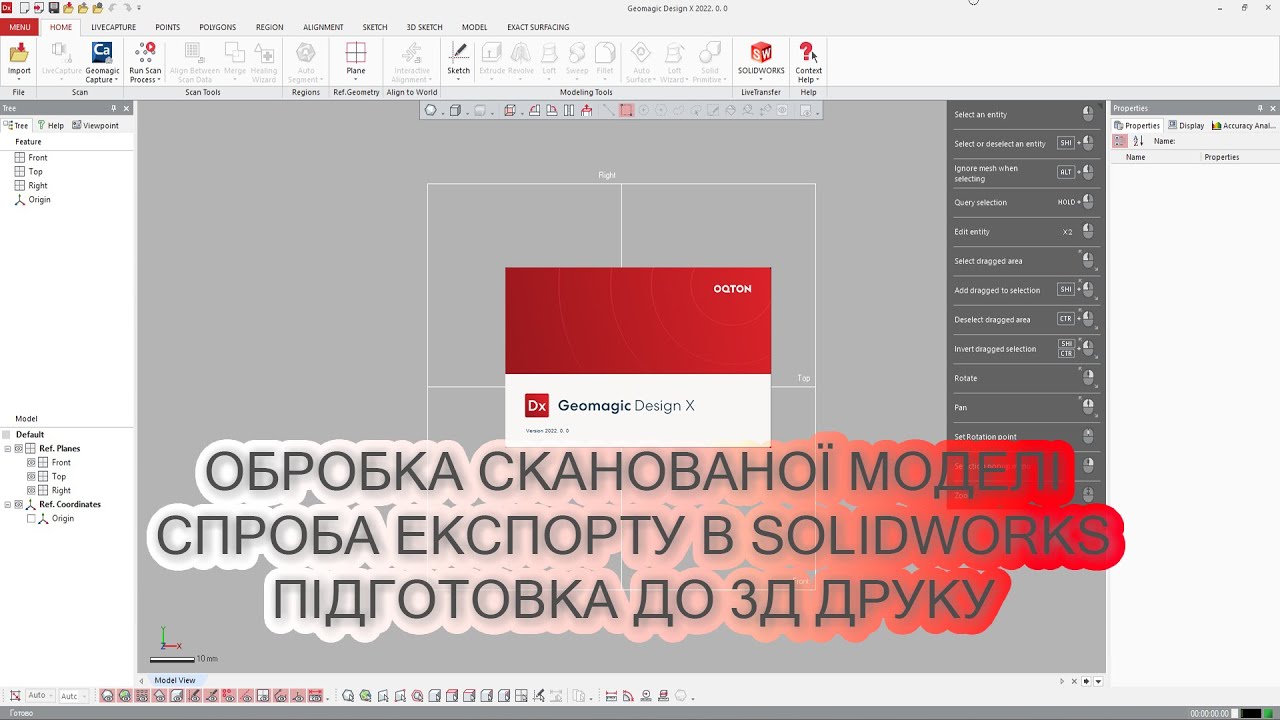Click the Geomagic Dx application logo
Screen dimensions: 1280x720
[x=7, y=8]
